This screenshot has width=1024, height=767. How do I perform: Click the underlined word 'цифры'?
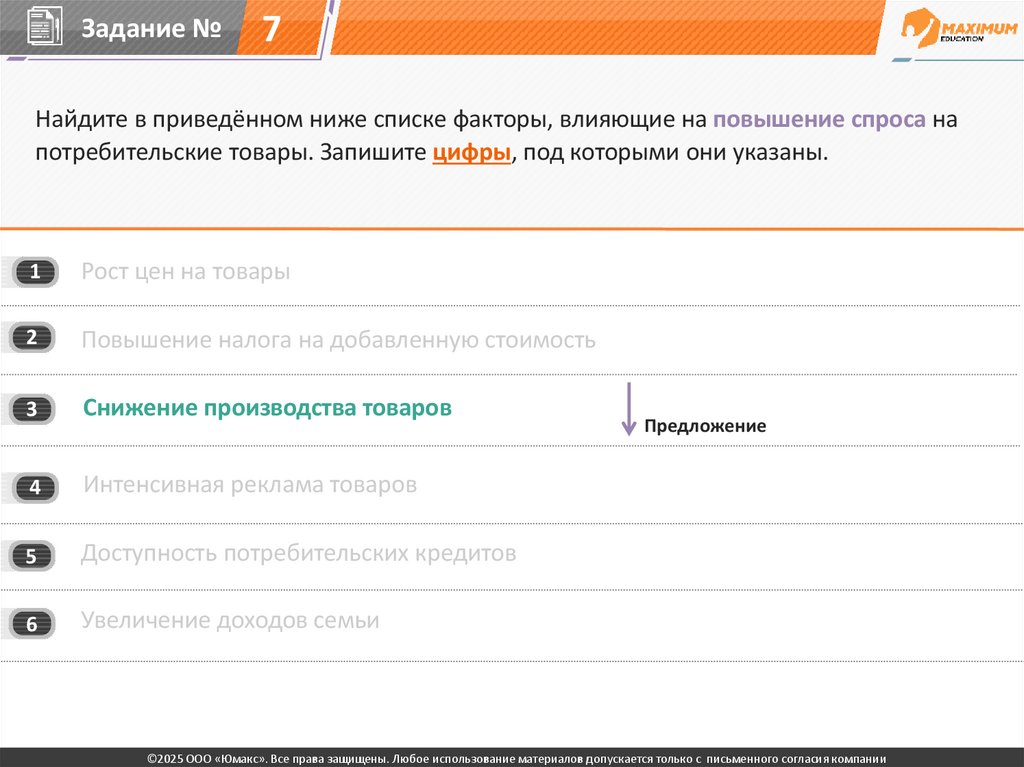point(472,153)
